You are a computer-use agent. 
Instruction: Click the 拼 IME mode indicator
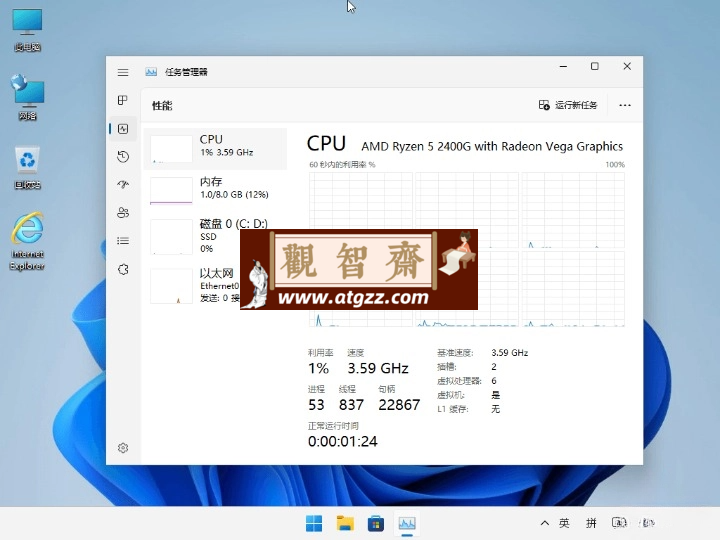591,523
